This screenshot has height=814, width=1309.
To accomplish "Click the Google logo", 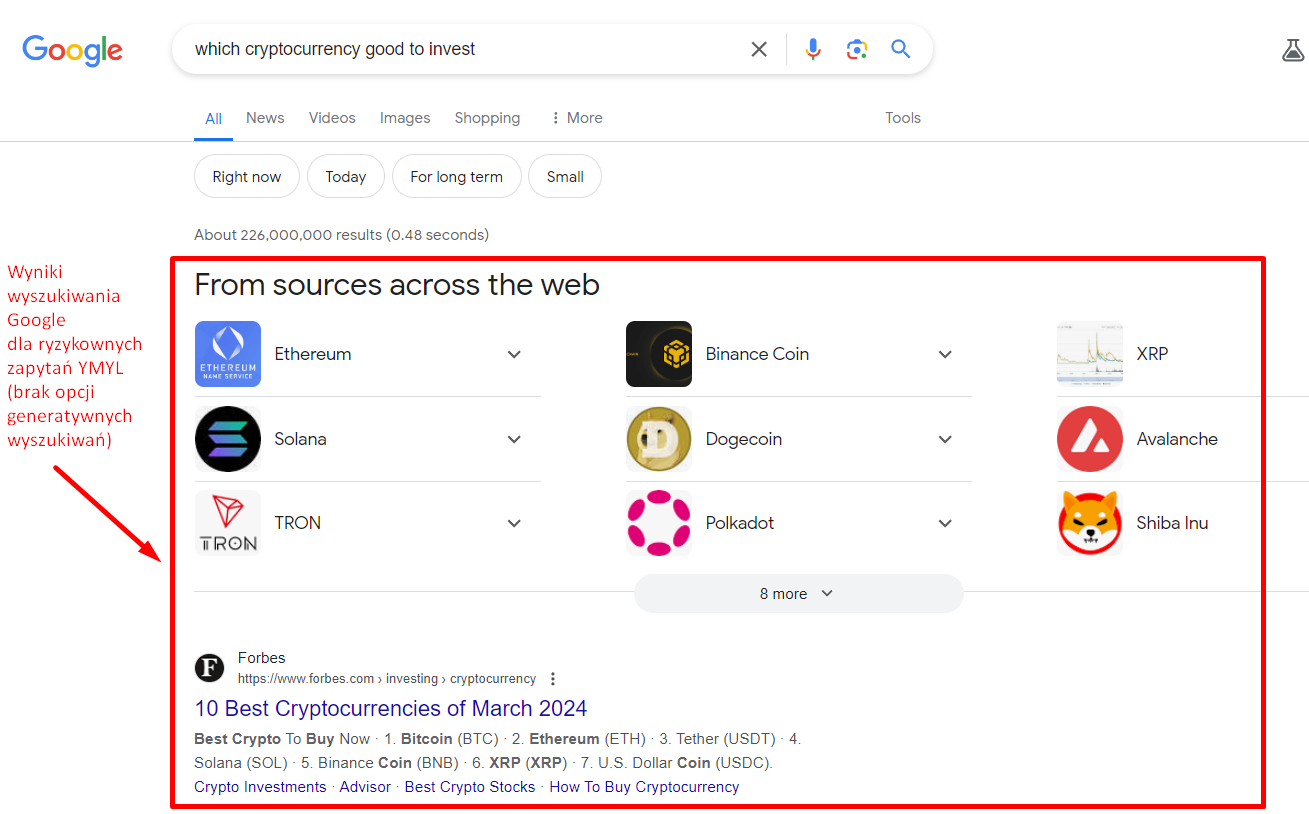I will click(x=73, y=50).
